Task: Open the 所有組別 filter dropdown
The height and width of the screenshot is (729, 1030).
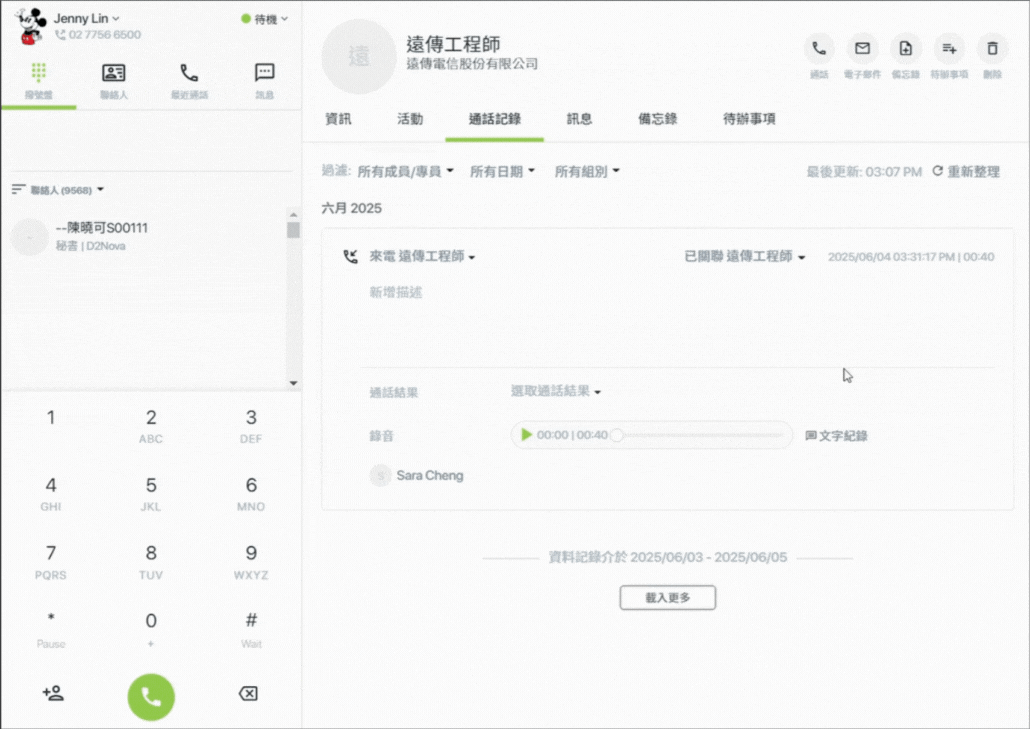Action: click(x=587, y=171)
